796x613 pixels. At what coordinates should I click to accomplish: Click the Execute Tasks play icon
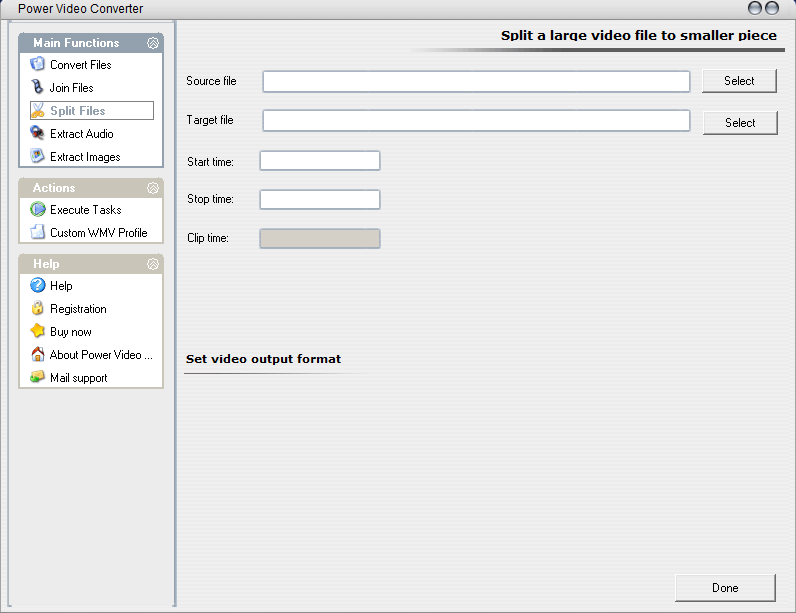click(38, 209)
